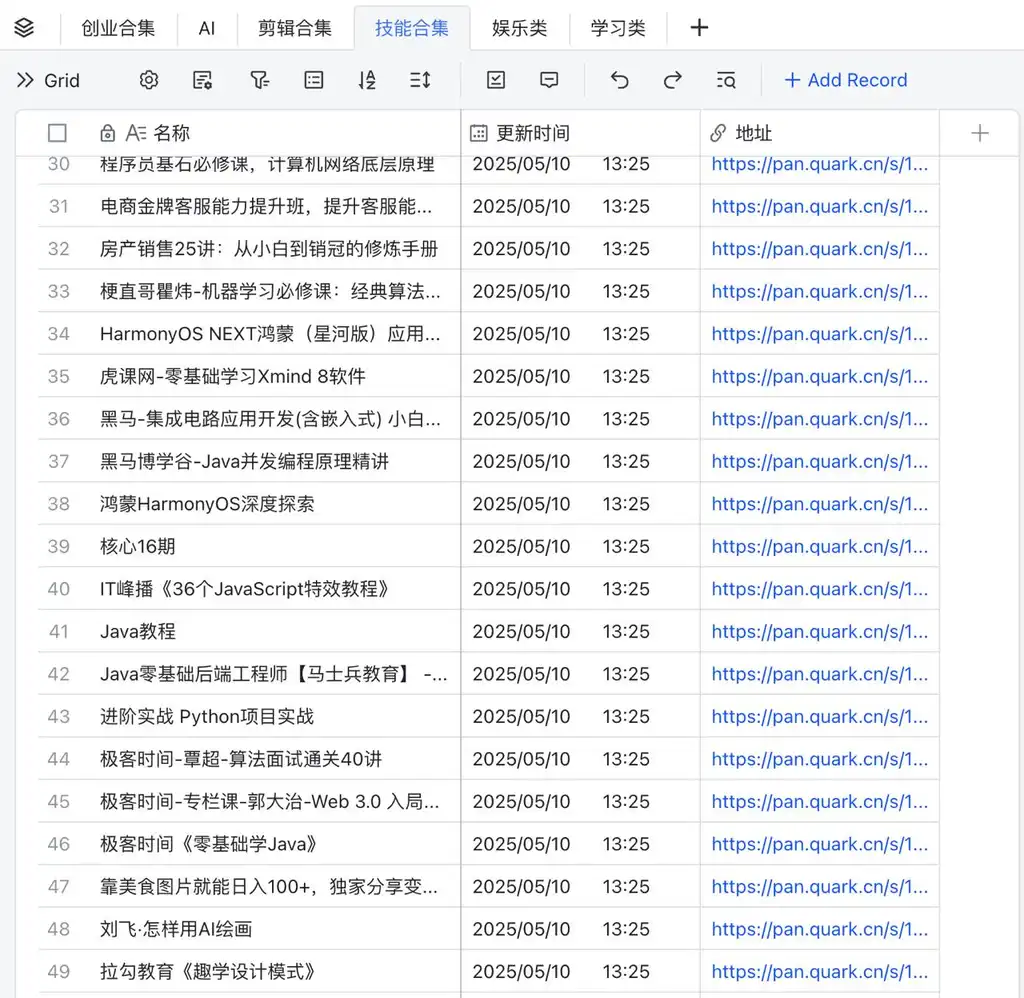Add a new column with plus

point(980,133)
